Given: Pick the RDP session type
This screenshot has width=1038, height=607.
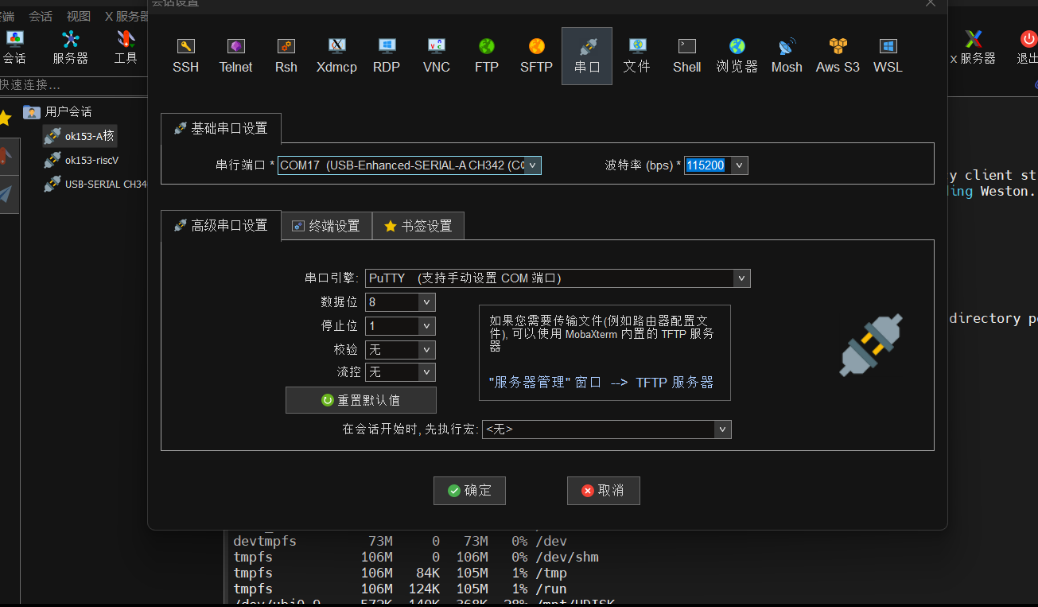Looking at the screenshot, I should pos(387,56).
